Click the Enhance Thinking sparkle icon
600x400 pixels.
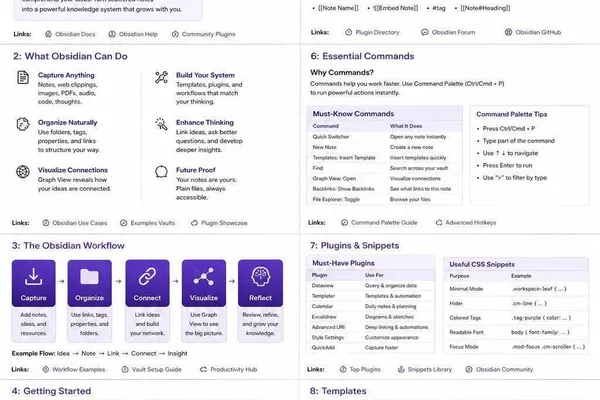pos(161,124)
